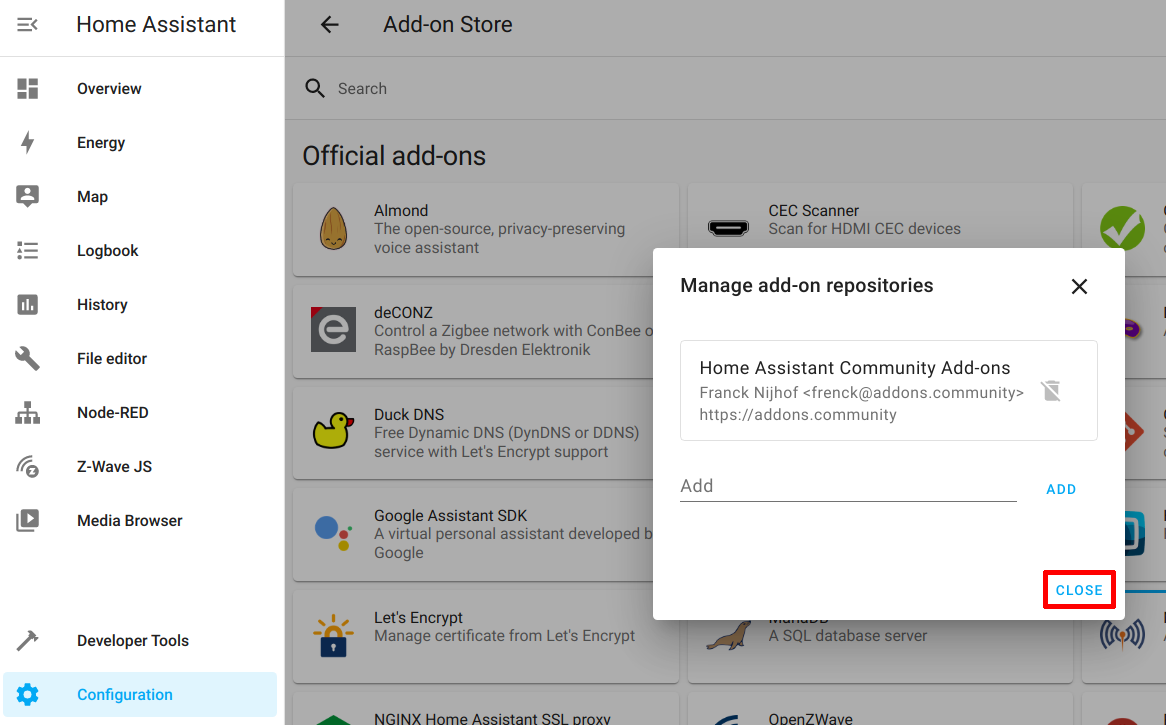Click the Official add-ons heading

394,156
